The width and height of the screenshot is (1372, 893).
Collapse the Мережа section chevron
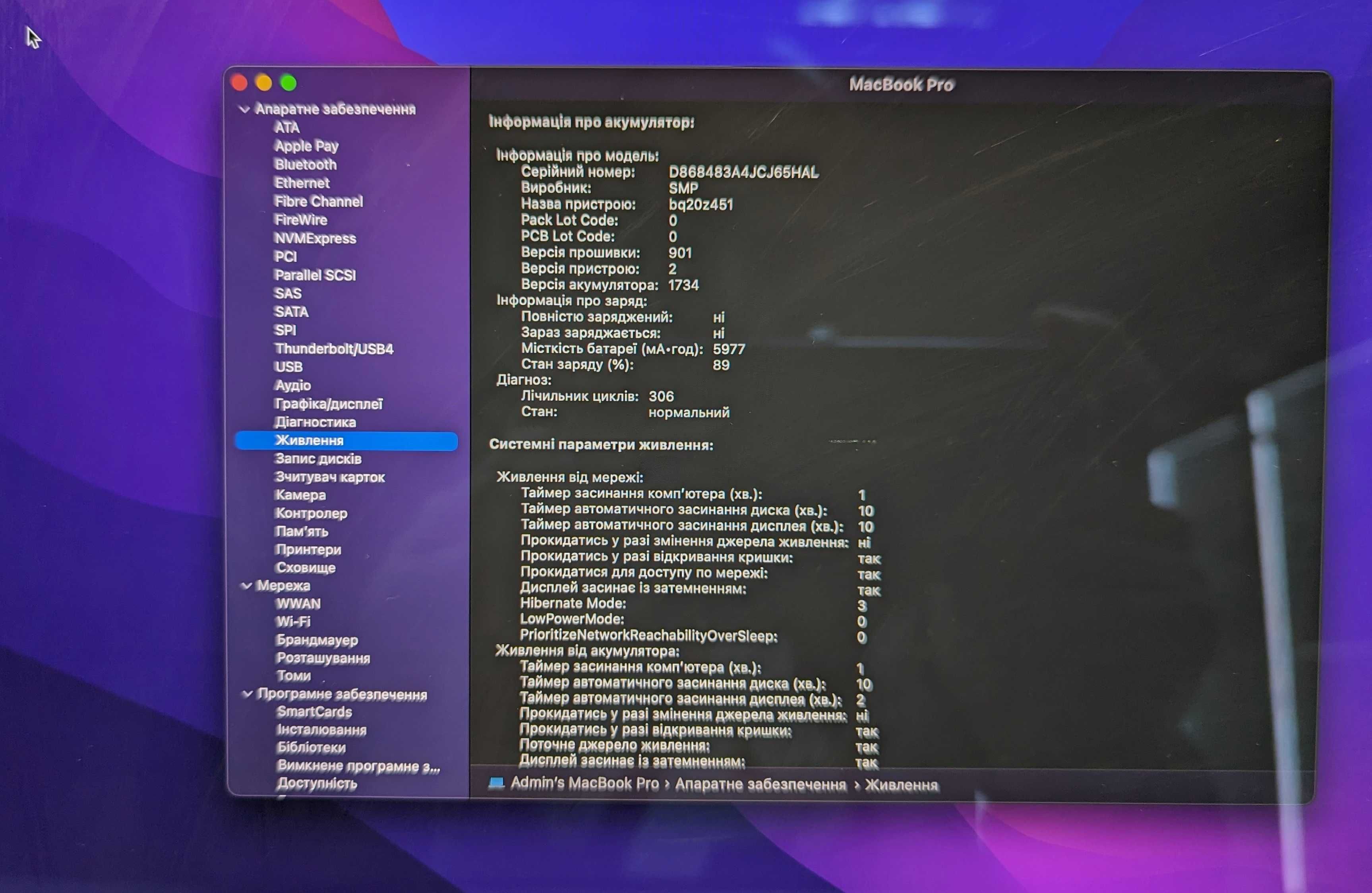coord(246,586)
